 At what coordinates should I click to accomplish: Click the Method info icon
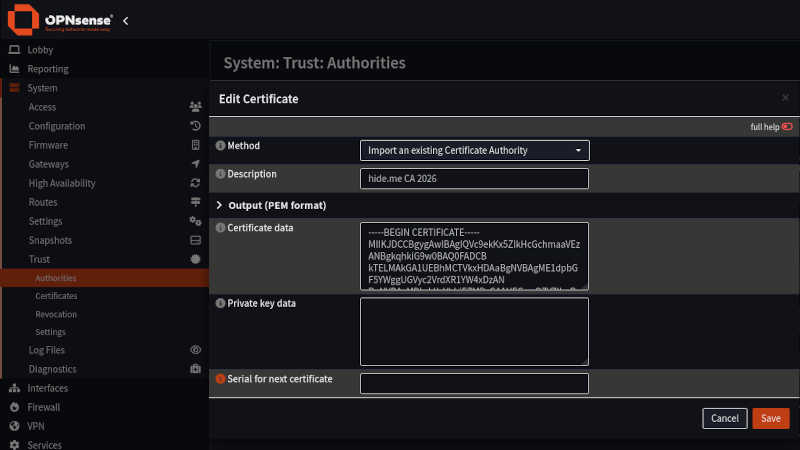220,146
